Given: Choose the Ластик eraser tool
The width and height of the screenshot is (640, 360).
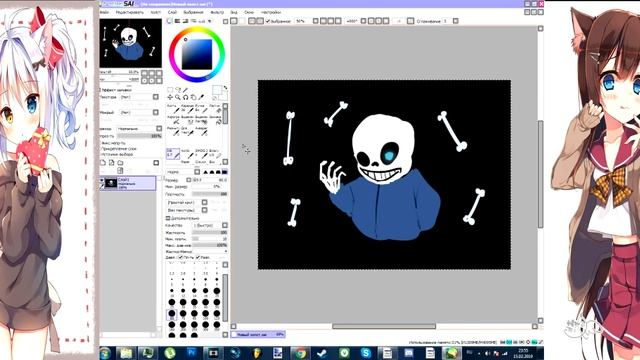Looking at the screenshot, I should click(x=216, y=108).
